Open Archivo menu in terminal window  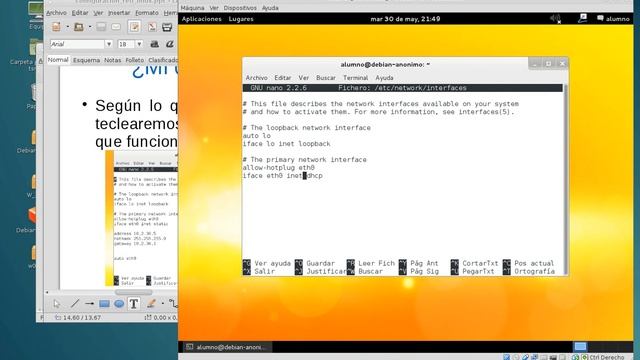[x=256, y=78]
